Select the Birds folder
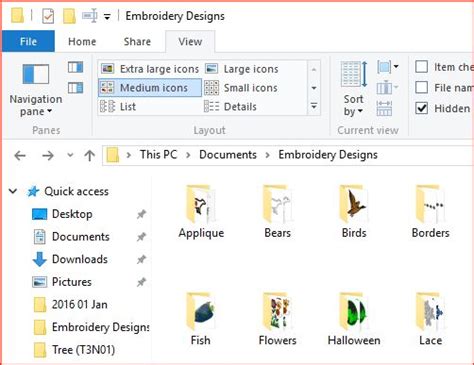 click(354, 212)
